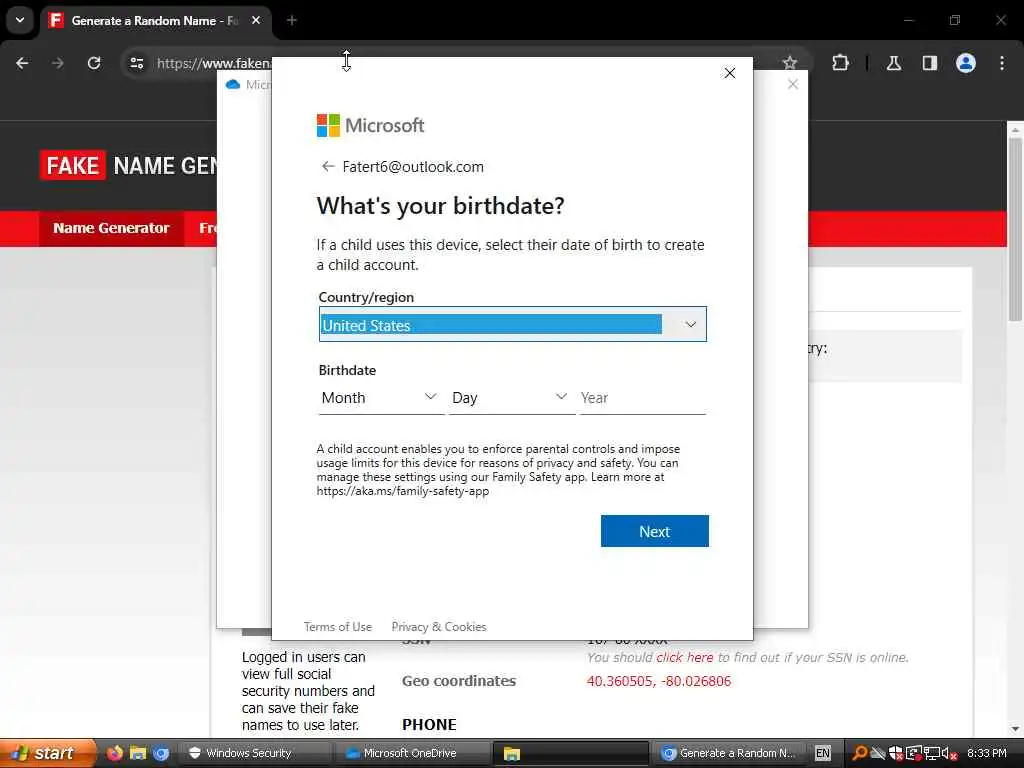Switch to Generate a Random N... taskbar item
Image resolution: width=1024 pixels, height=768 pixels.
pyautogui.click(x=729, y=753)
